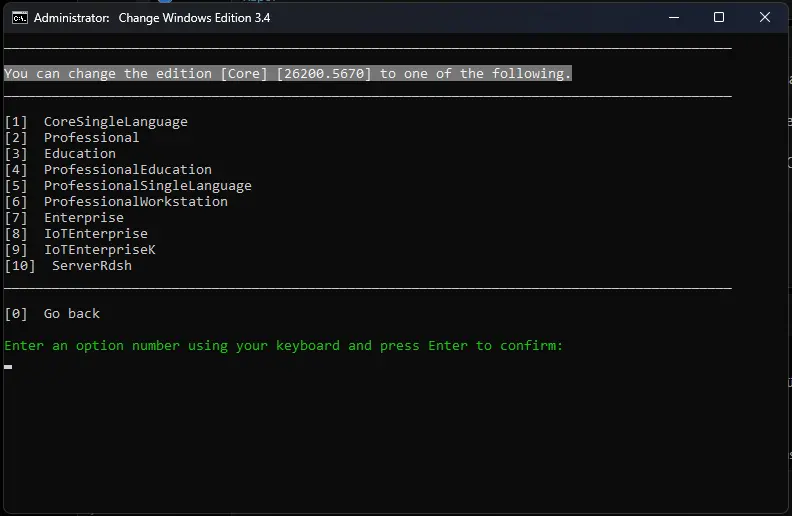Viewport: 792px width, 516px height.
Task: Click the '[0] Go back' line
Action: tap(52, 314)
